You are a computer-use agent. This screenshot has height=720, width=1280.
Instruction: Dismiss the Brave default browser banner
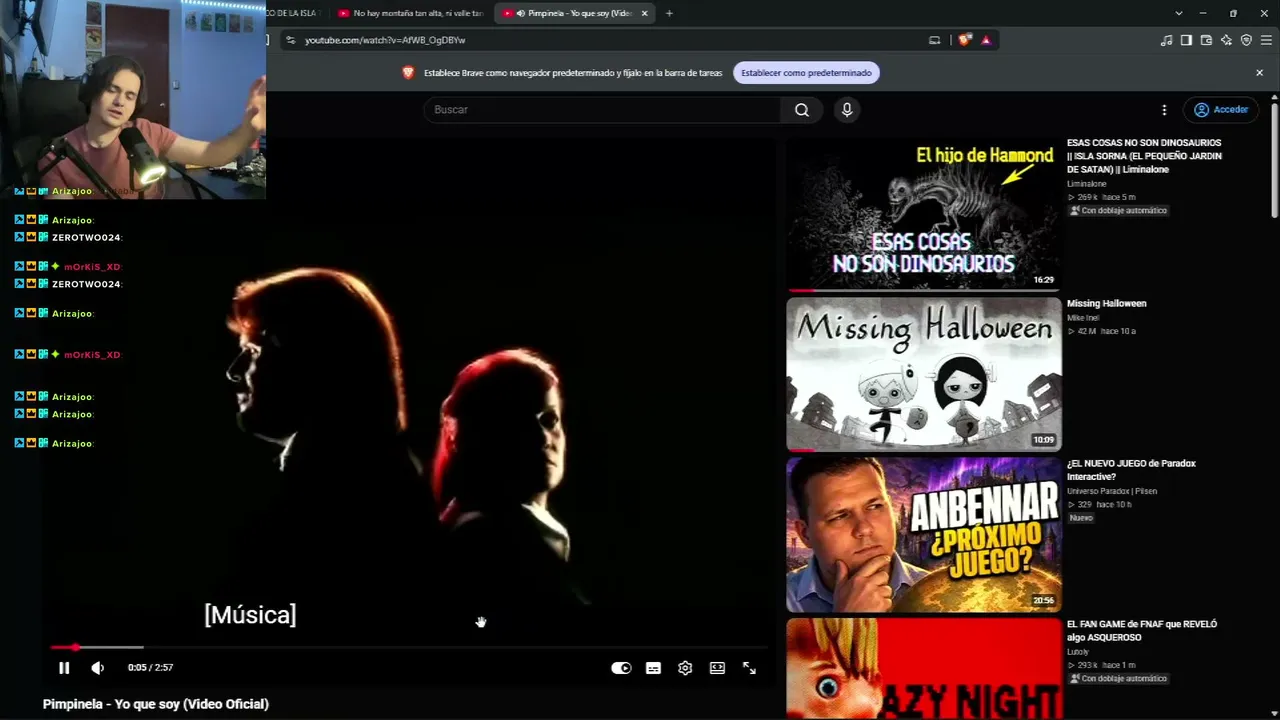coord(1259,73)
